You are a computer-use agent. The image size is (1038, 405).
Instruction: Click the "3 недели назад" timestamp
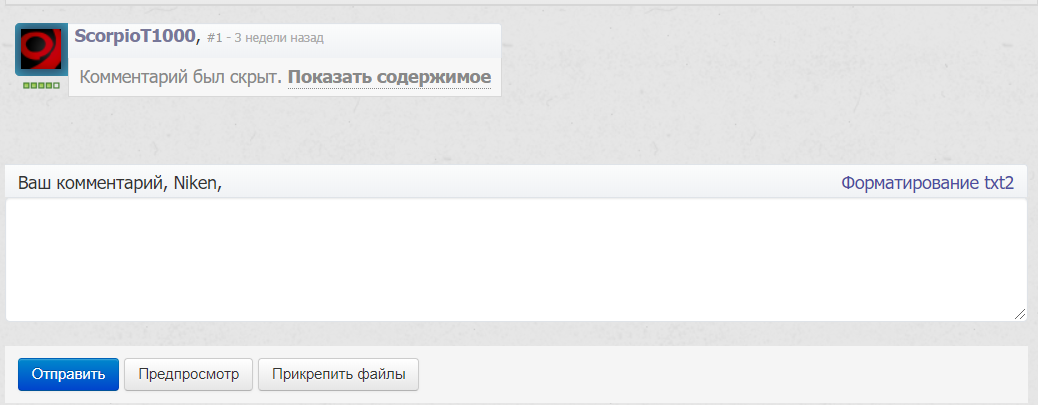point(279,38)
